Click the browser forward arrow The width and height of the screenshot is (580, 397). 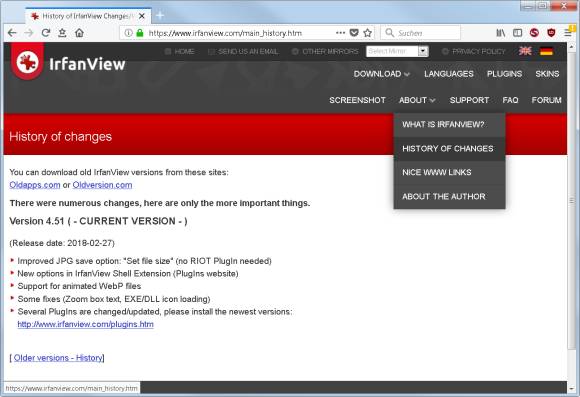pyautogui.click(x=28, y=33)
